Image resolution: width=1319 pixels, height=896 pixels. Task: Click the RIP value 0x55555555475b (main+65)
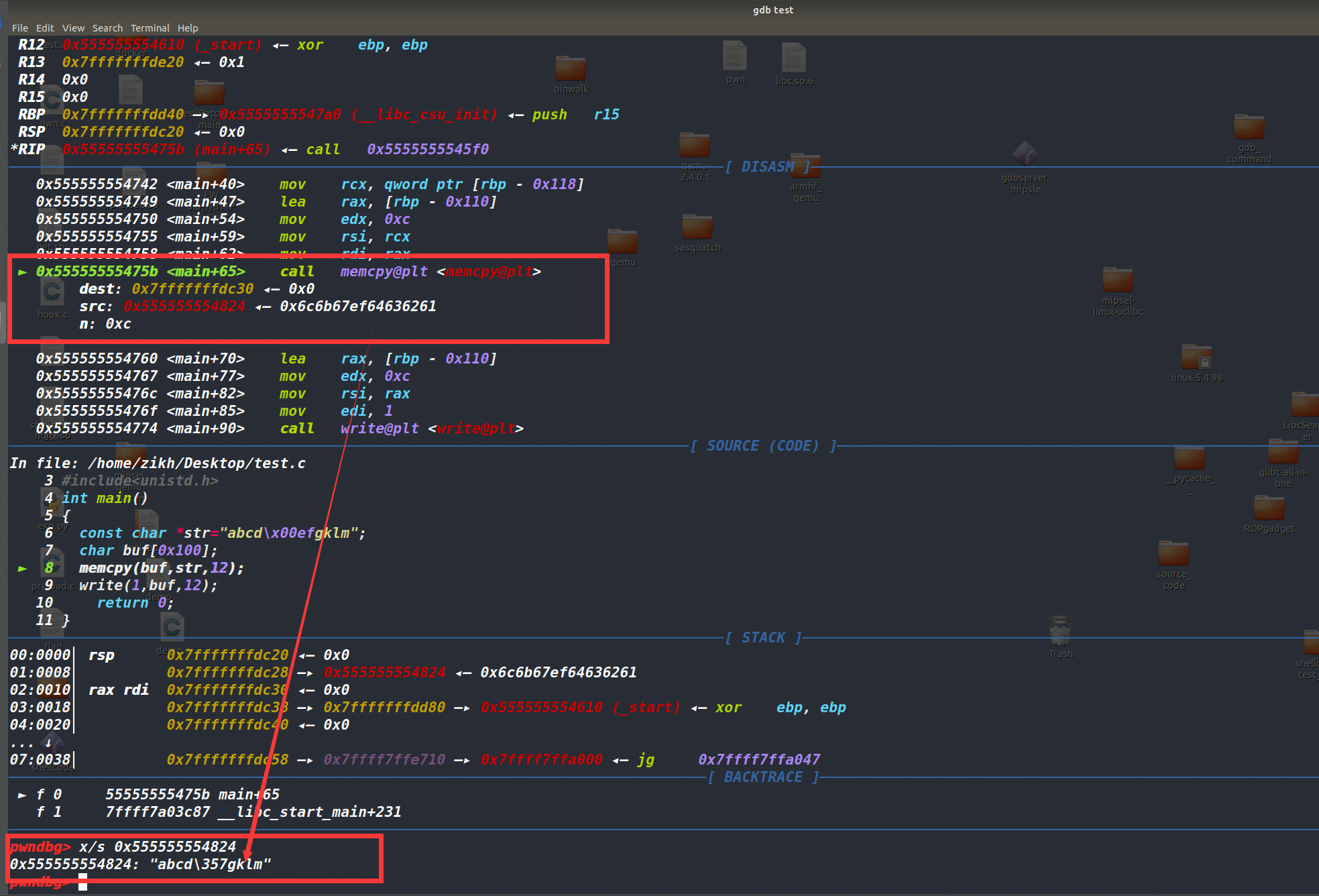pos(166,149)
